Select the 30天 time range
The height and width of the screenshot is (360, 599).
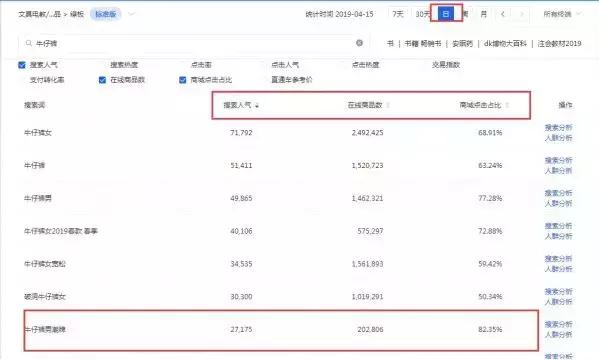[x=422, y=14]
